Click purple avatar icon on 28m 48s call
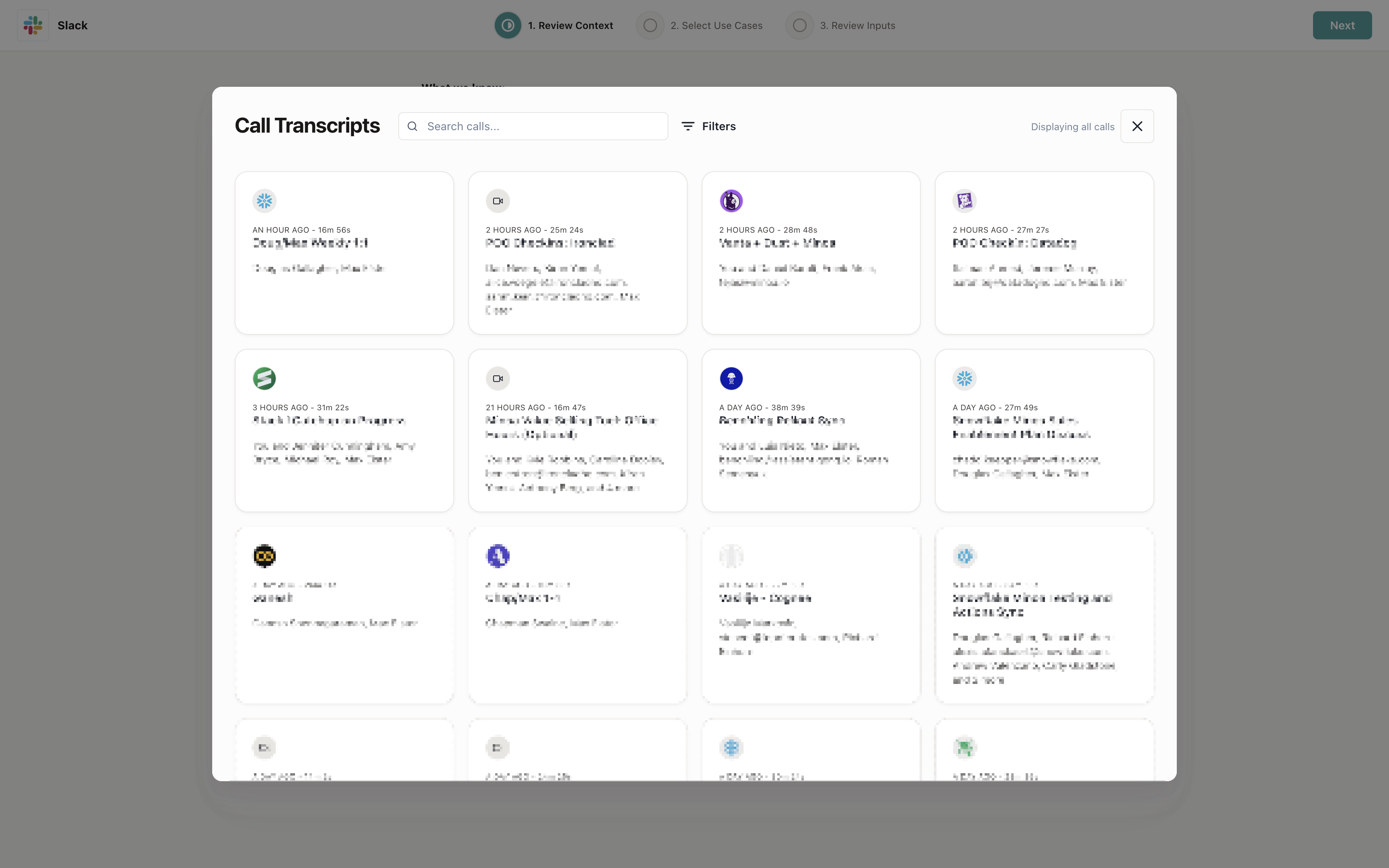 [731, 201]
